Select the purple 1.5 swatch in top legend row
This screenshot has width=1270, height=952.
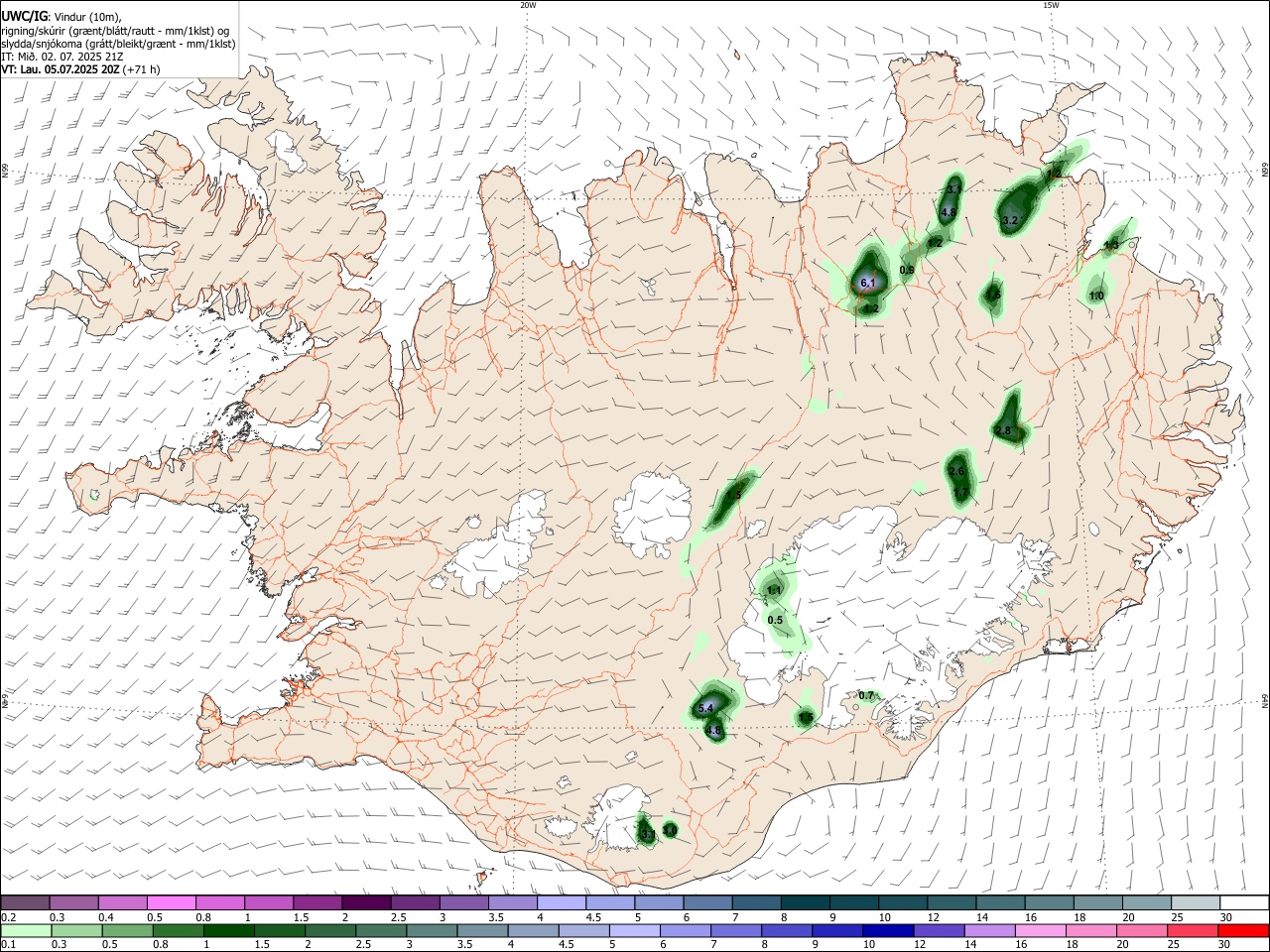[317, 902]
